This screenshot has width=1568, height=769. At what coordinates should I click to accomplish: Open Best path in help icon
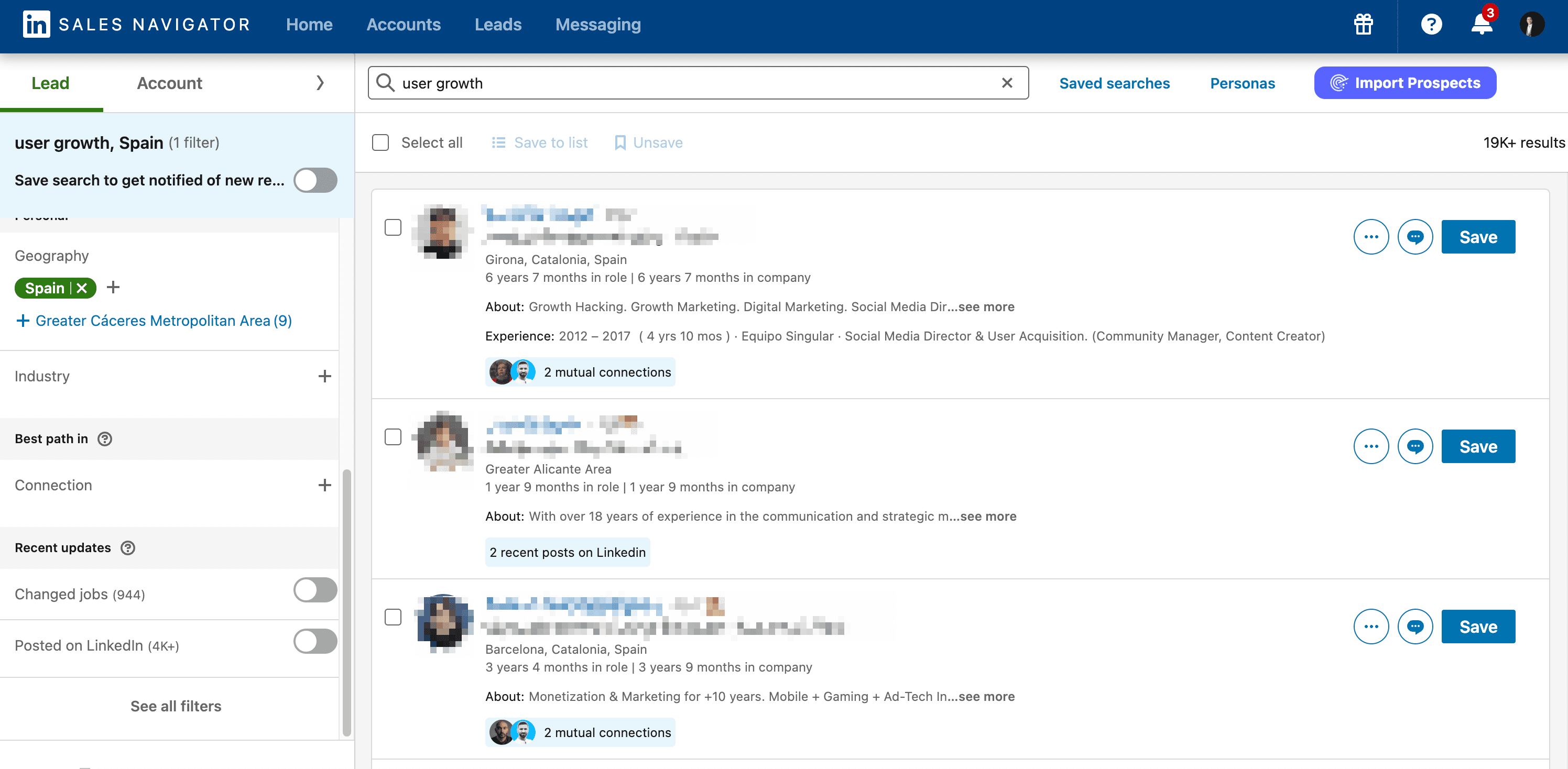pyautogui.click(x=105, y=438)
